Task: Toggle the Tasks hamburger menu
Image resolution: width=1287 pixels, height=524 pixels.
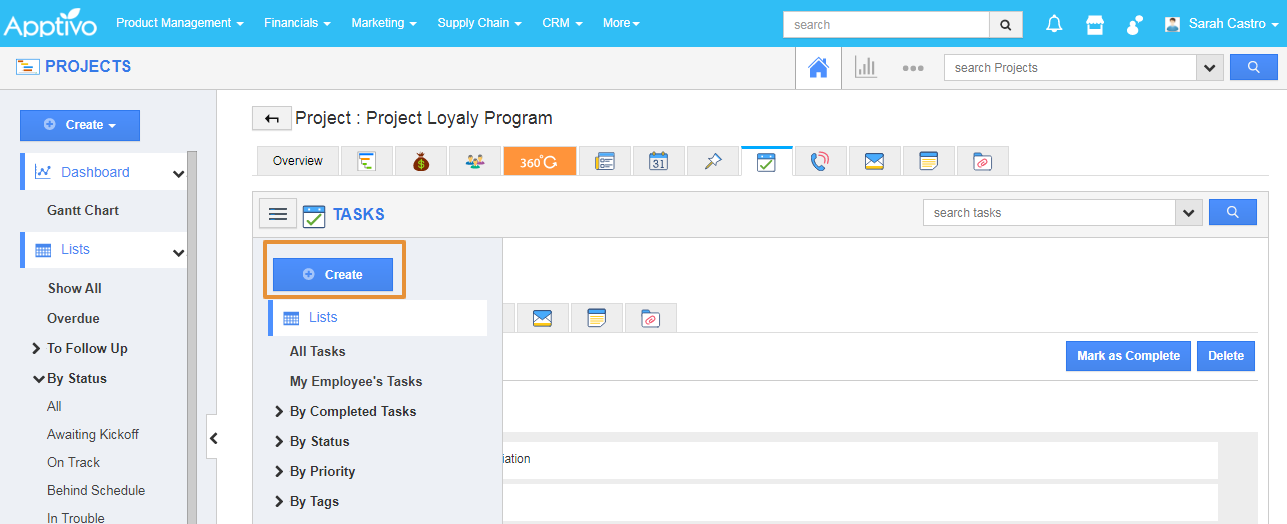Action: (278, 213)
